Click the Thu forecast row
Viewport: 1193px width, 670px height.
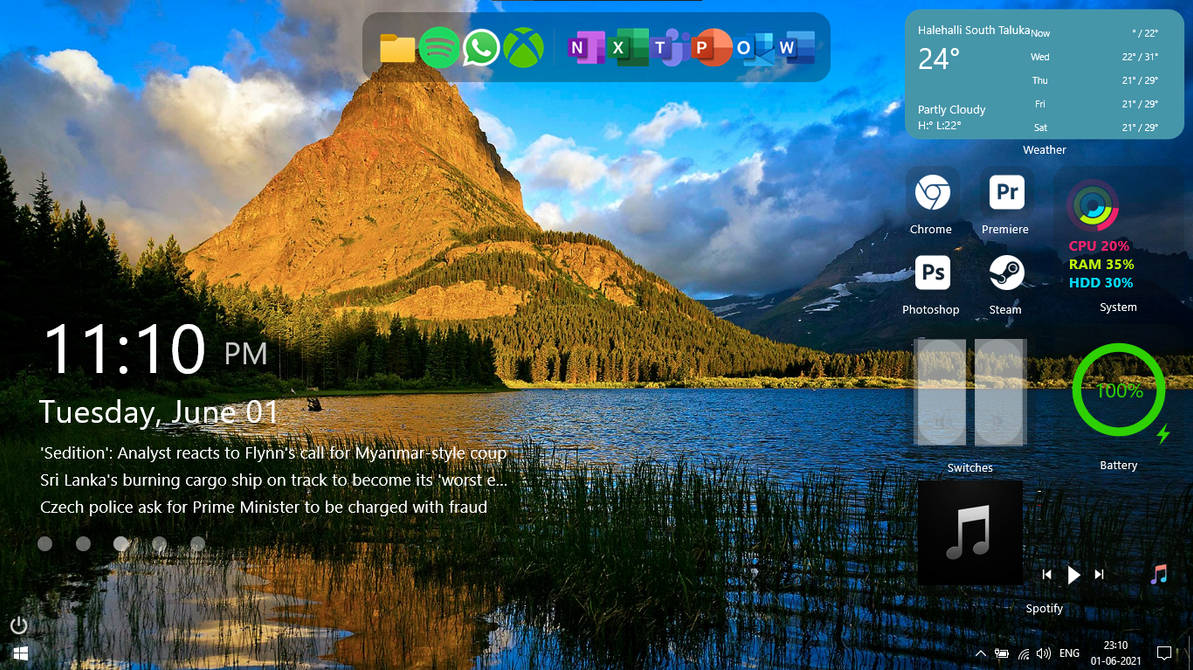[x=1095, y=81]
